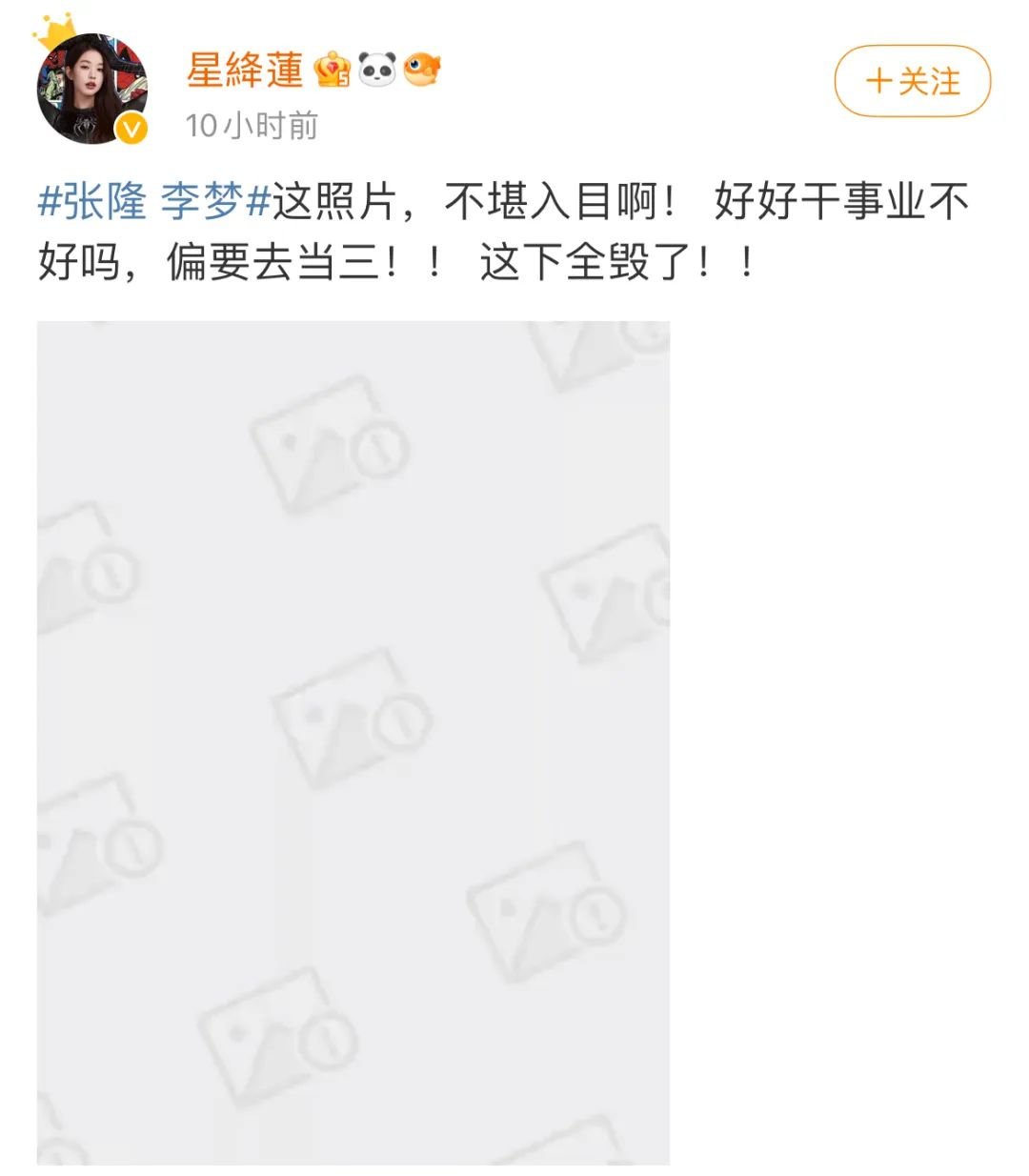The image size is (1029, 1176).
Task: Click the phrase 好好干事业不 in post
Action: click(841, 202)
